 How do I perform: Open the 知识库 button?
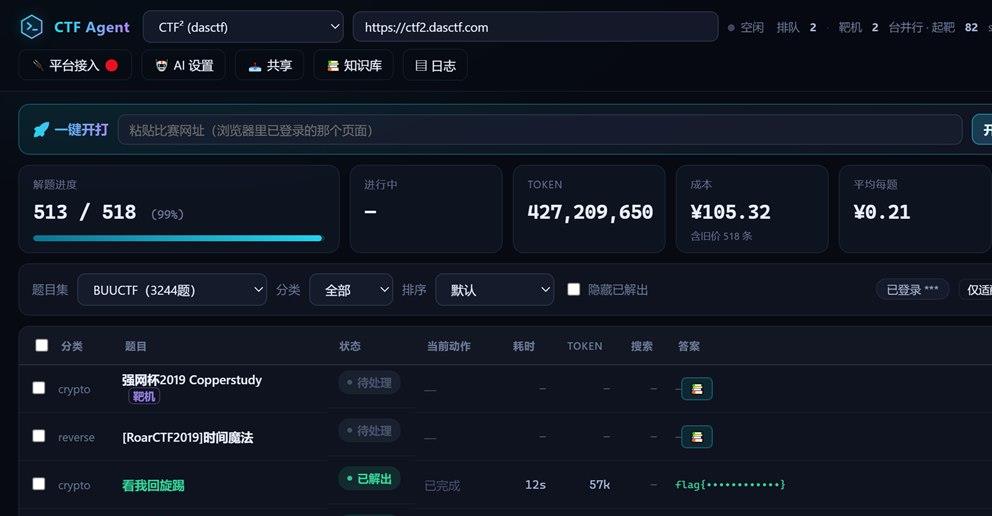tap(354, 65)
